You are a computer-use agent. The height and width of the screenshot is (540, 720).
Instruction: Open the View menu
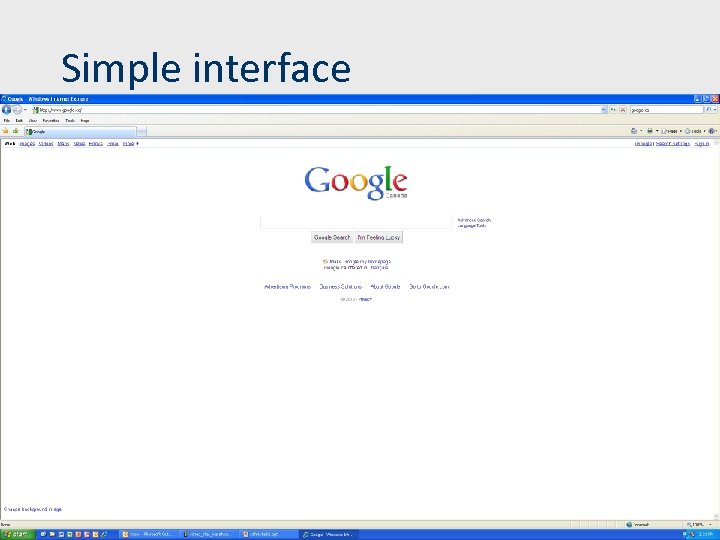tap(33, 121)
